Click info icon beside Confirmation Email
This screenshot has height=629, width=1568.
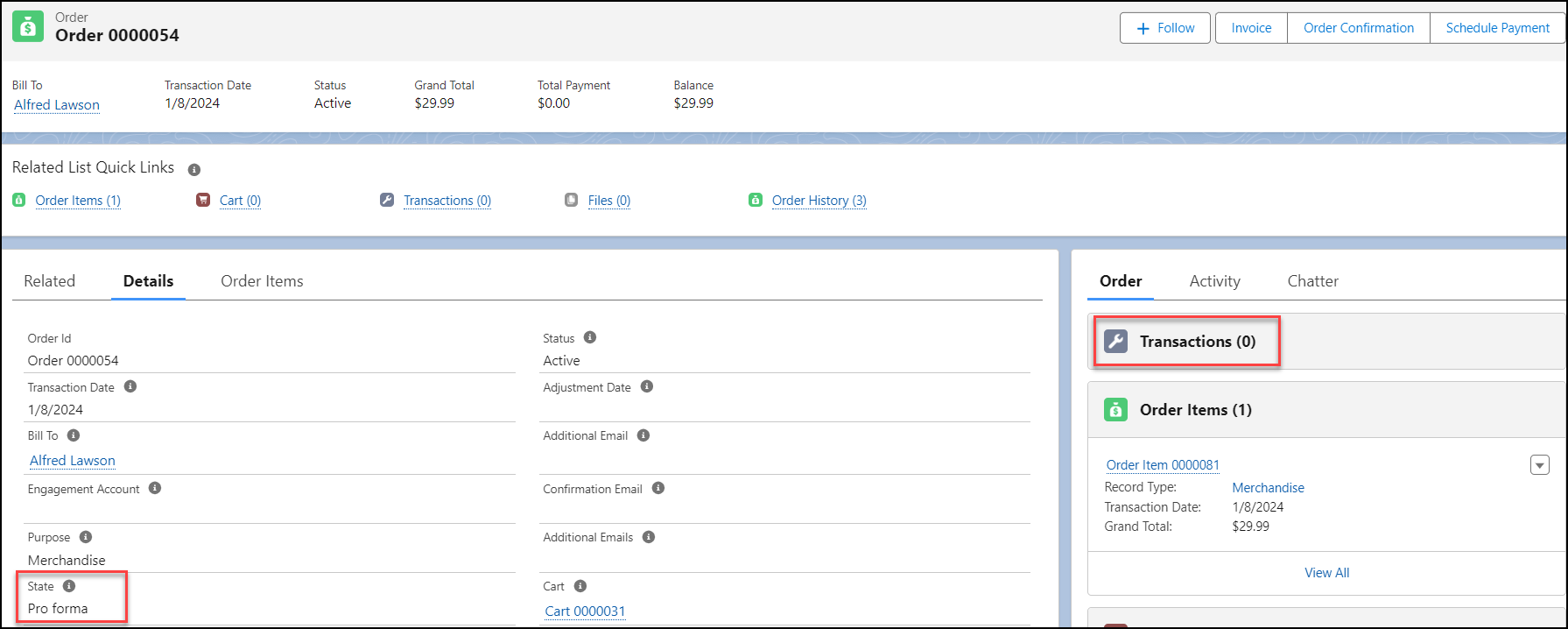658,488
